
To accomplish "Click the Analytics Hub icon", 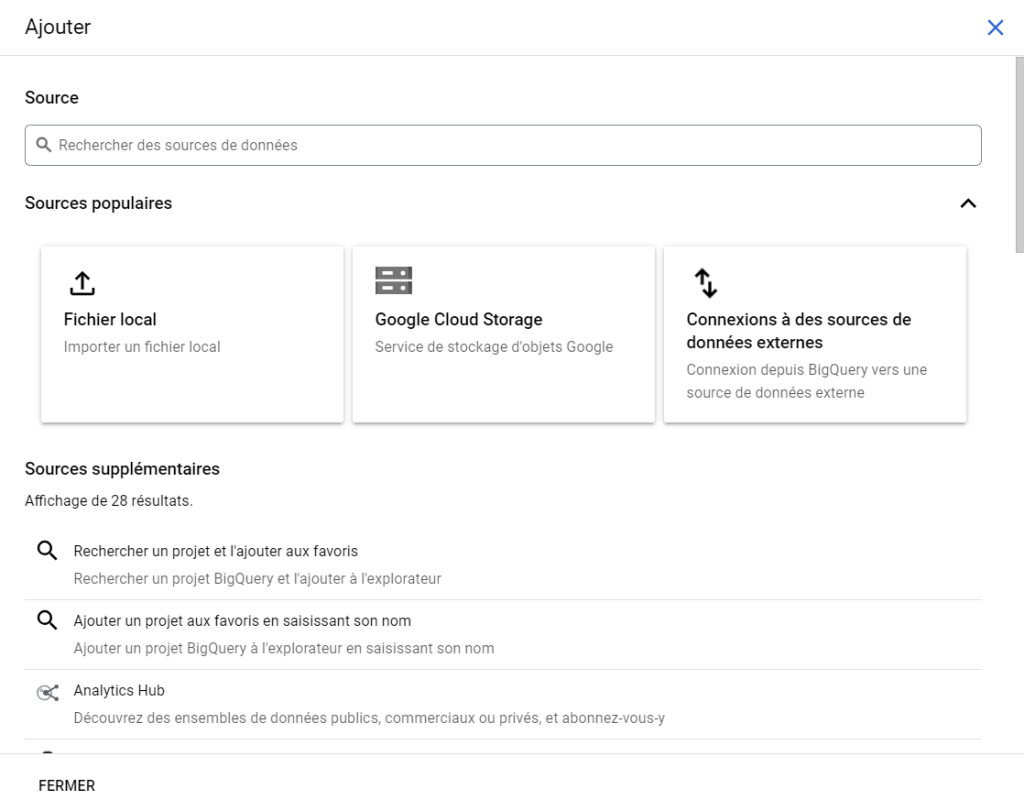I will (46, 692).
